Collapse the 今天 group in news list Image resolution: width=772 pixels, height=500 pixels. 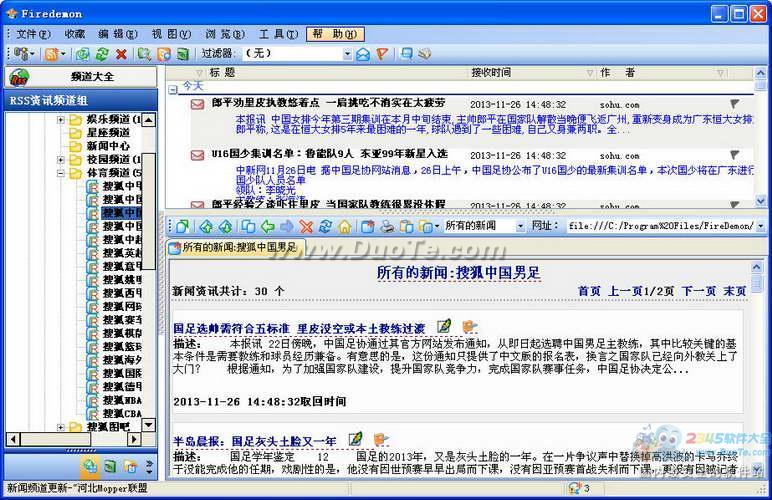(x=173, y=90)
